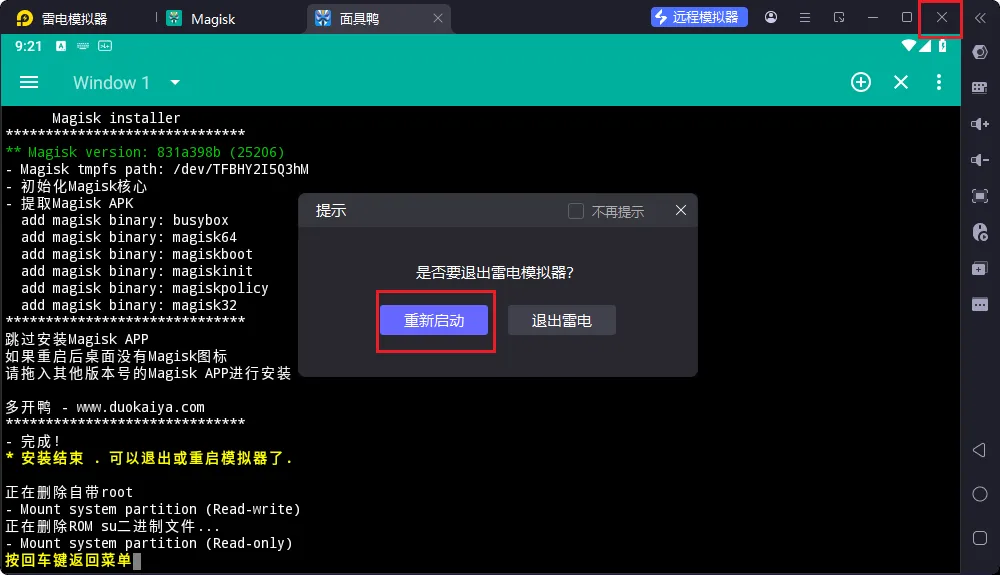Increase volume from the sidebar
The height and width of the screenshot is (575, 1000).
pos(980,124)
